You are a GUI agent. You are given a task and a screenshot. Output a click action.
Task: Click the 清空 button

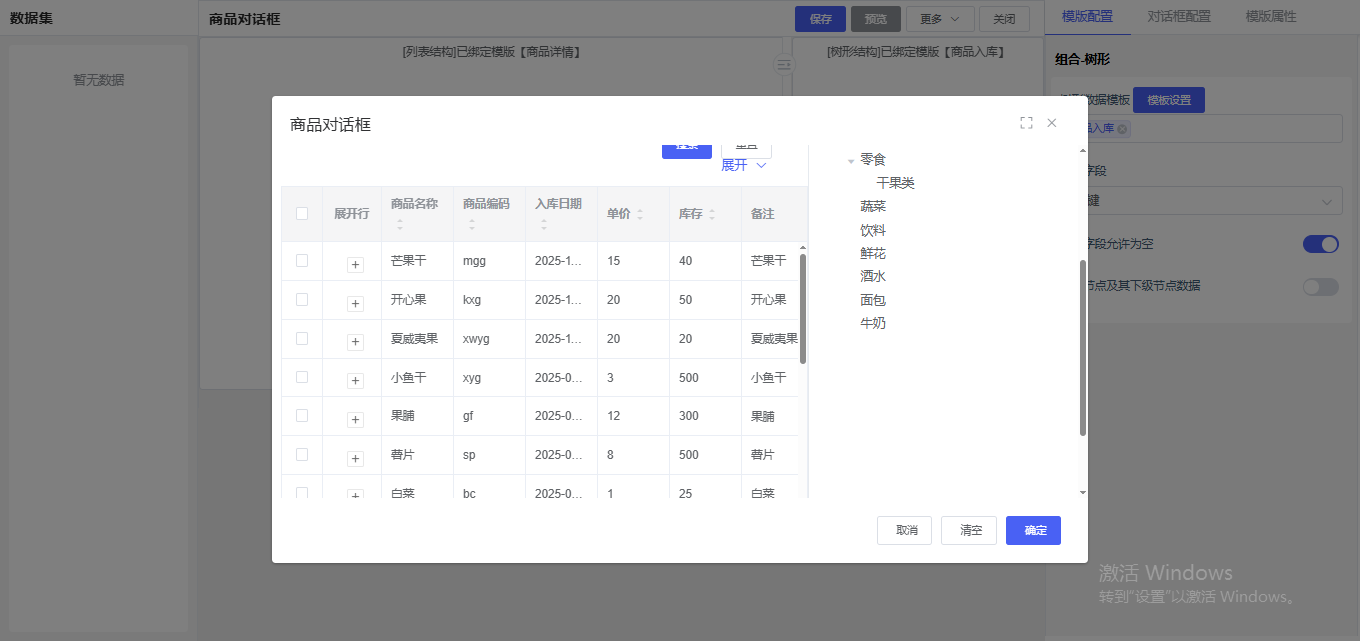[968, 530]
